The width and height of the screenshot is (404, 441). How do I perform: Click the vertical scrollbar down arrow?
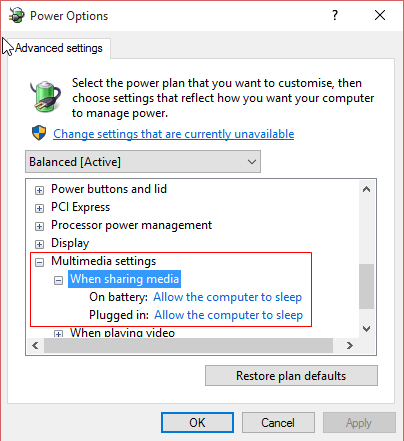[x=367, y=329]
